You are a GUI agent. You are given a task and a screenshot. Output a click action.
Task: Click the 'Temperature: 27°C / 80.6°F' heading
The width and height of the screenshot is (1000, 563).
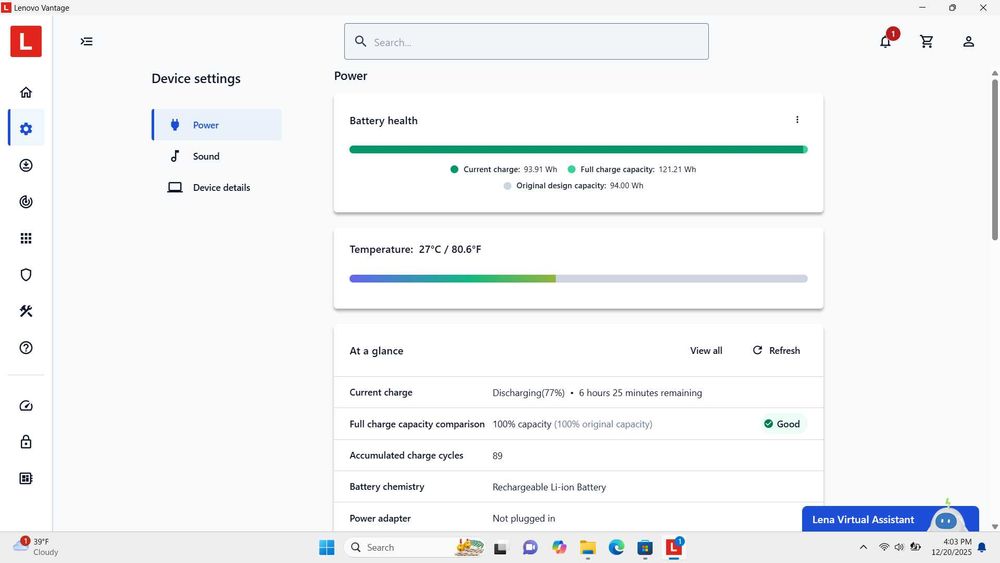[415, 249]
